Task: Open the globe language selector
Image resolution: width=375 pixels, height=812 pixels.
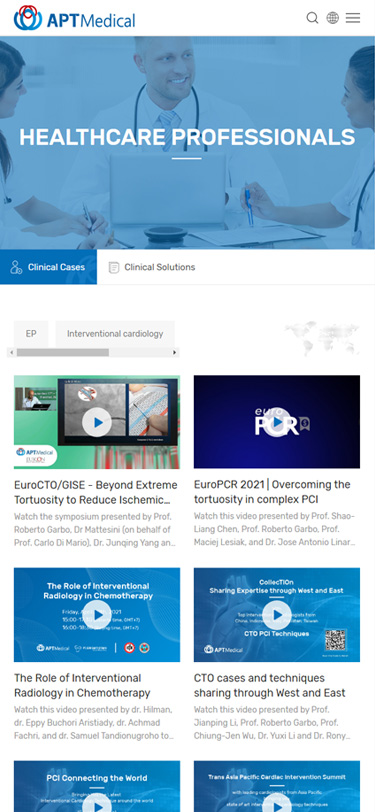Action: coord(333,18)
